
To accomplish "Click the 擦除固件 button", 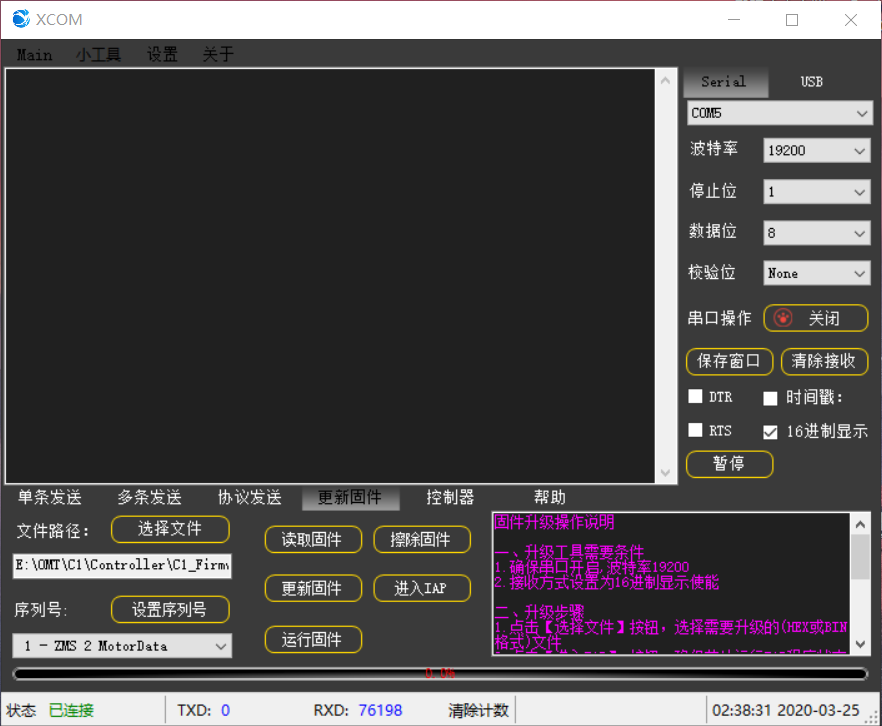I will click(422, 540).
